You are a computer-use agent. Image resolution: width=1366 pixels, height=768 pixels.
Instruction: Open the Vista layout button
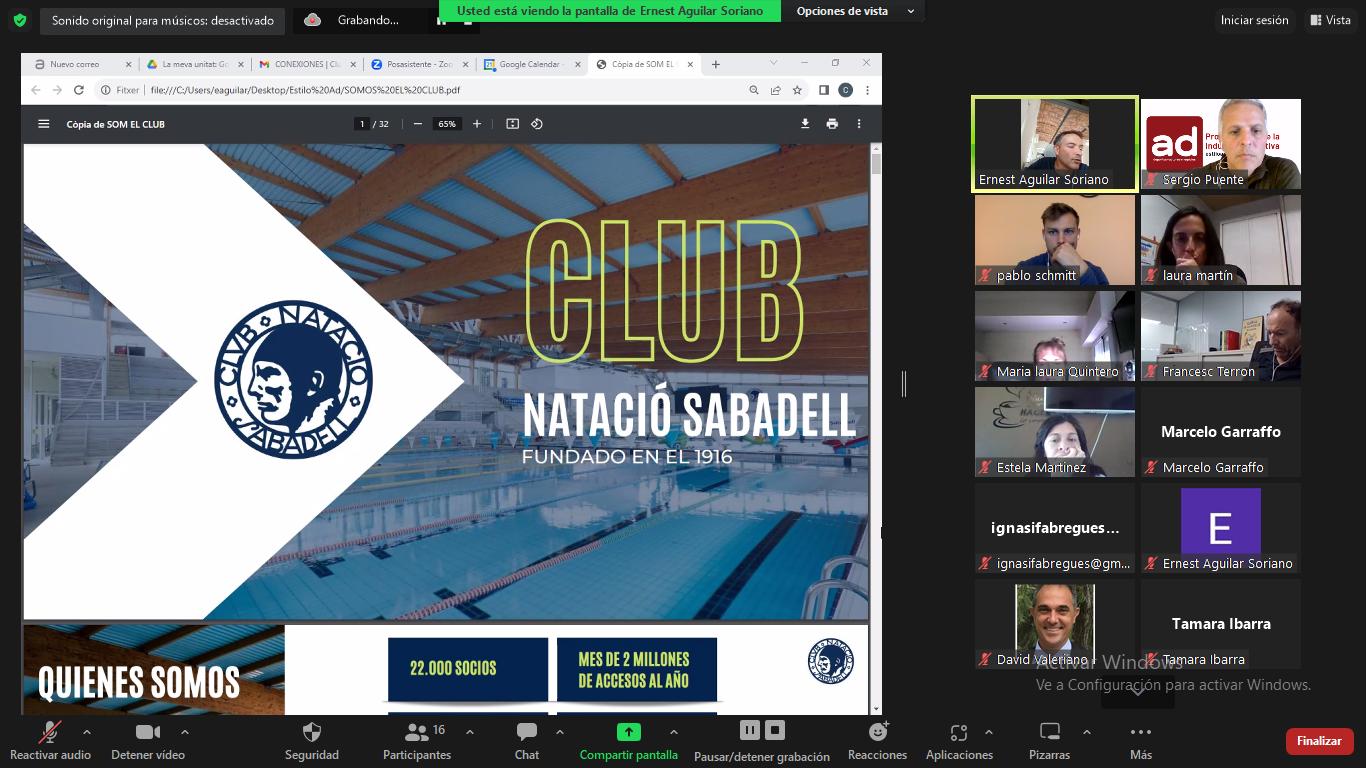[x=1329, y=20]
